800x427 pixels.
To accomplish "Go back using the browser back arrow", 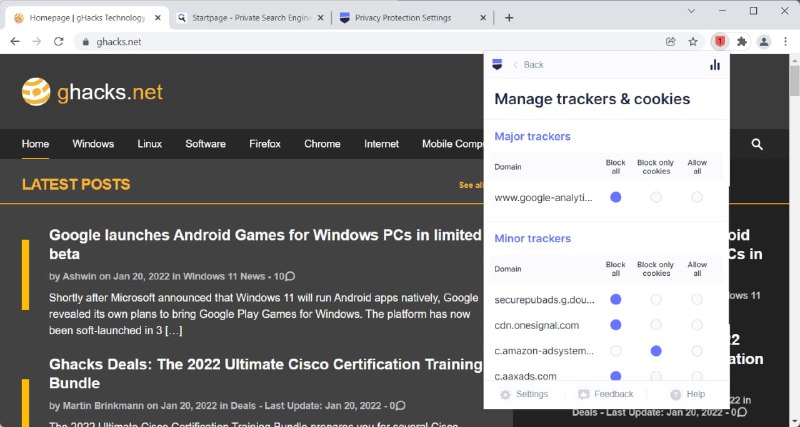I will (x=15, y=42).
